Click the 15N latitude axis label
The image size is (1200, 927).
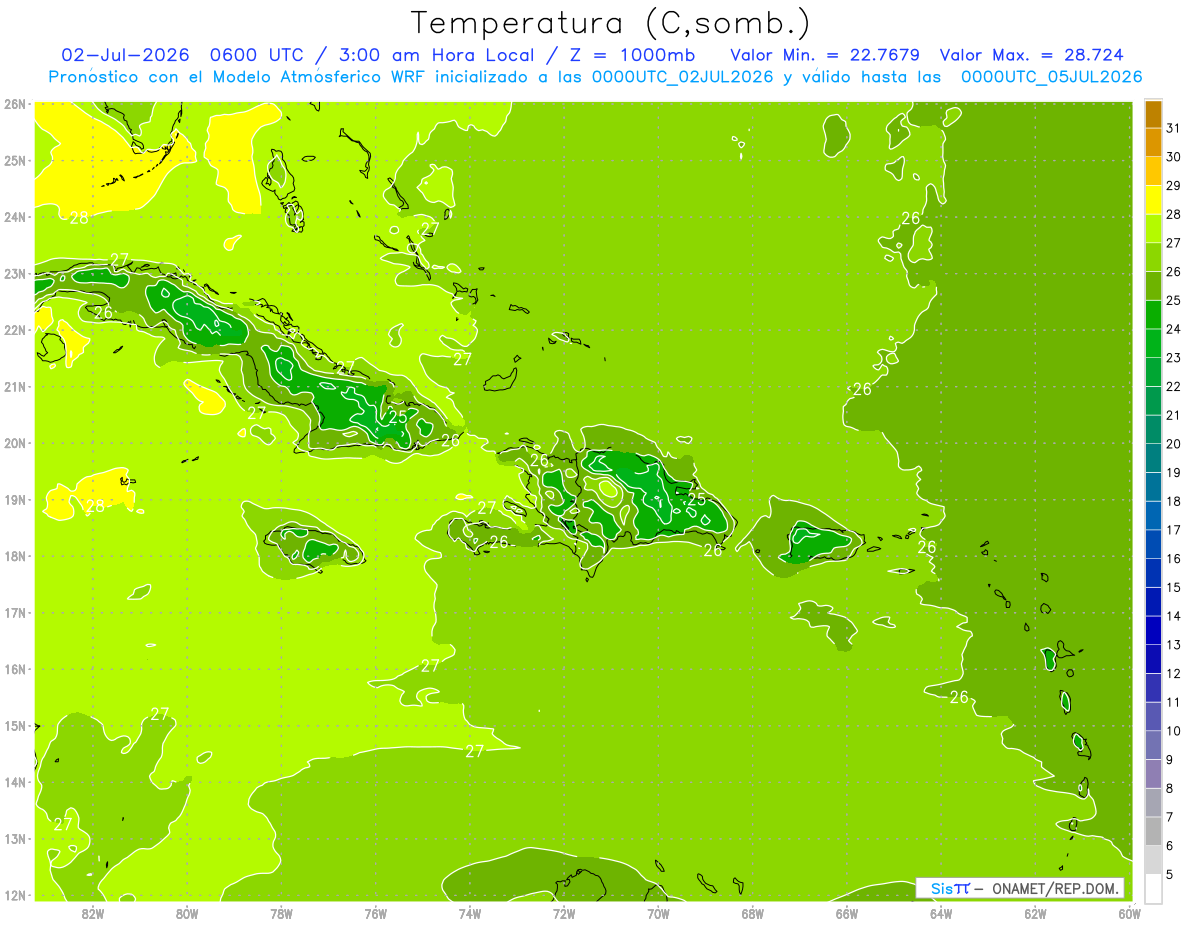(15, 726)
